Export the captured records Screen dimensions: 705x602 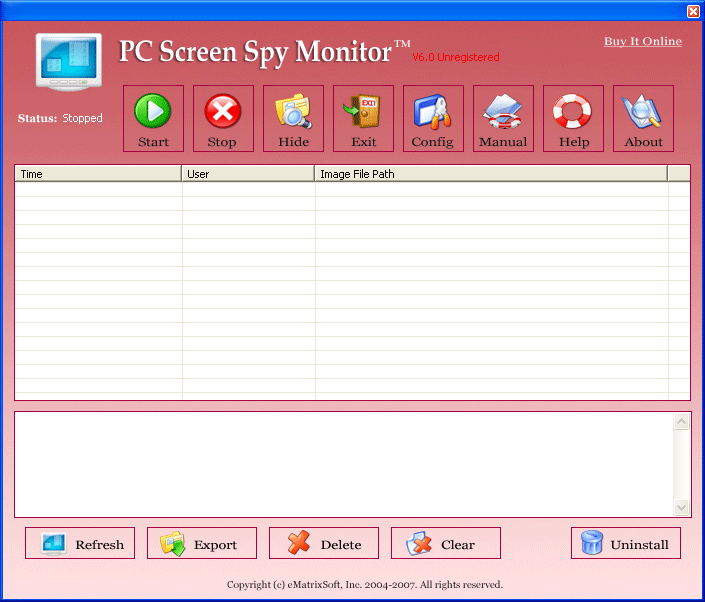click(x=202, y=543)
